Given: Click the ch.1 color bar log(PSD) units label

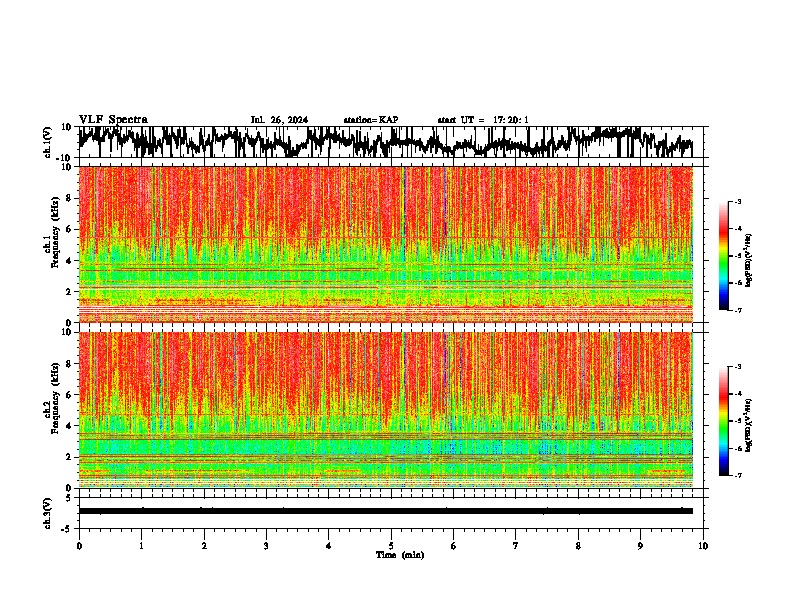Looking at the screenshot, I should pos(748,261).
